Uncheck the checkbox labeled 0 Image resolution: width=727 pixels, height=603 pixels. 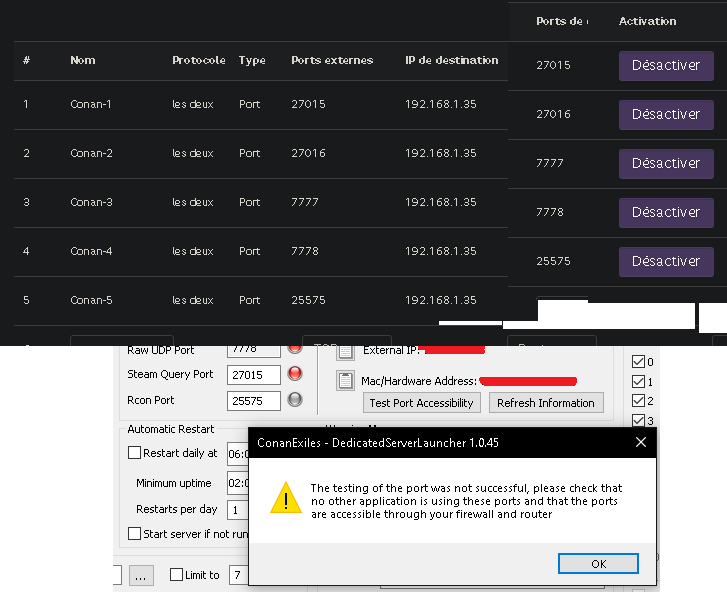(638, 362)
